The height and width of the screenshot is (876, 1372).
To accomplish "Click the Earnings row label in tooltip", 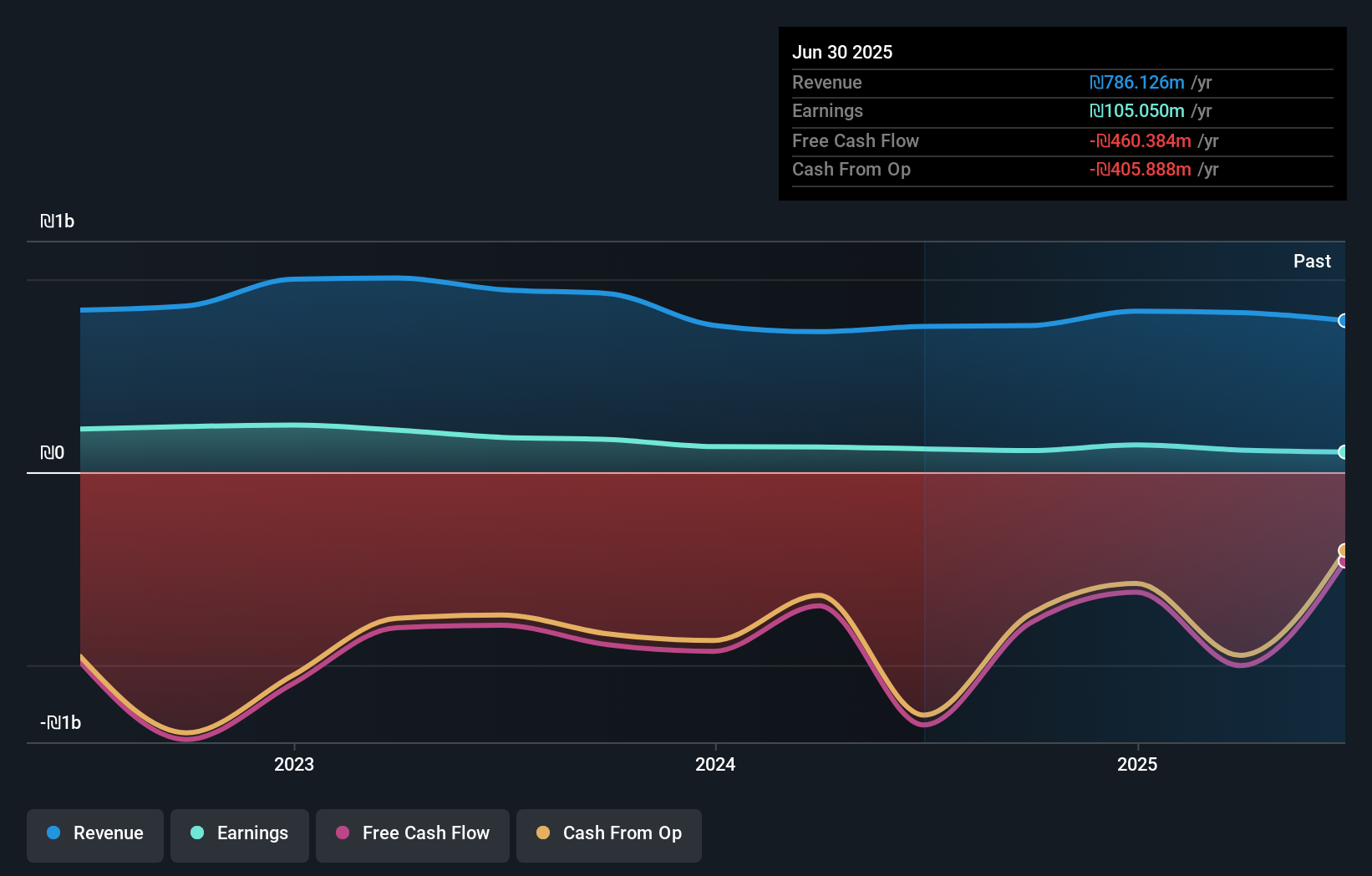I will [827, 111].
